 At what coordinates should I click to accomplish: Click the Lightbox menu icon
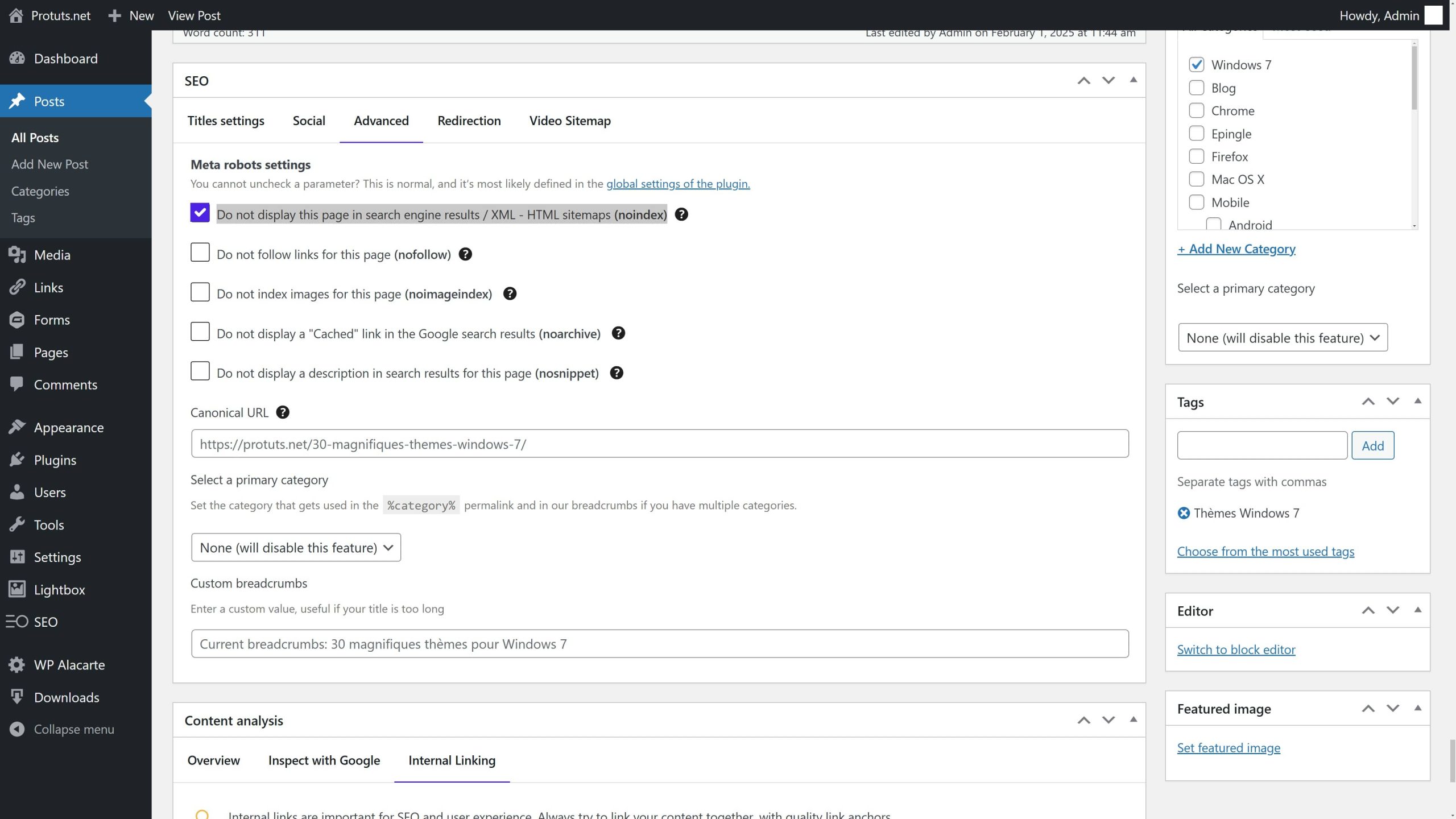[x=17, y=589]
